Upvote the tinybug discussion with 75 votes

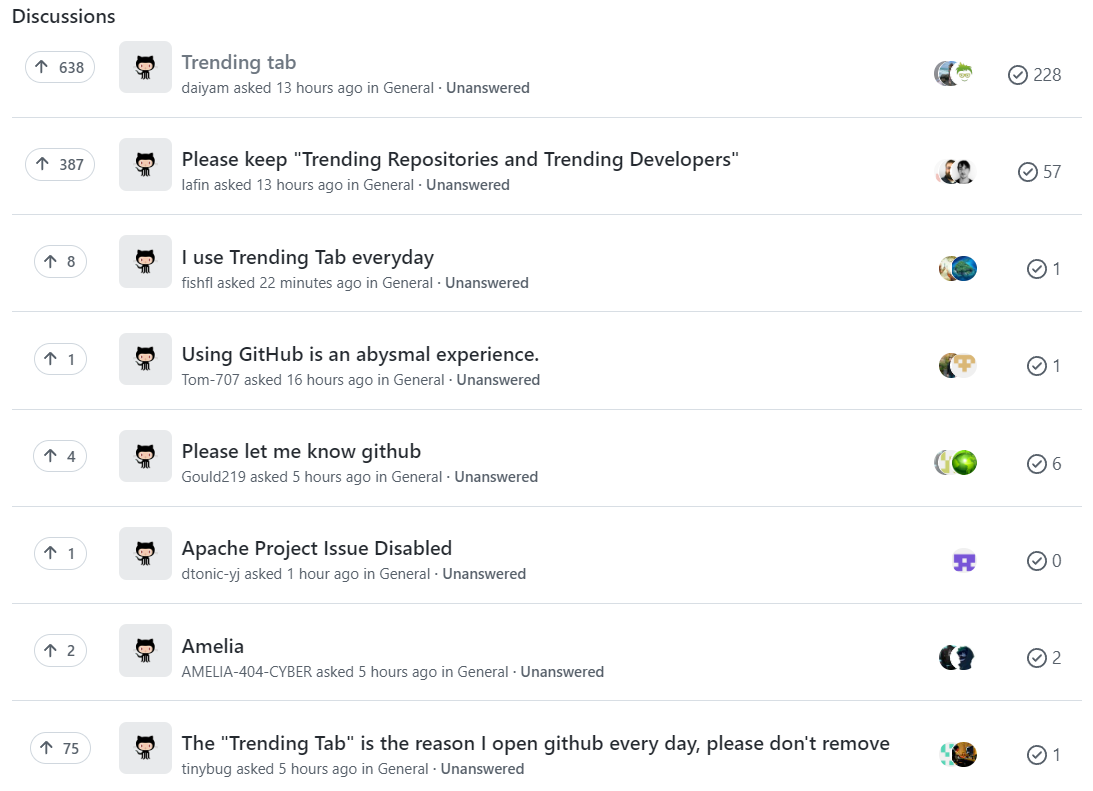coord(60,748)
